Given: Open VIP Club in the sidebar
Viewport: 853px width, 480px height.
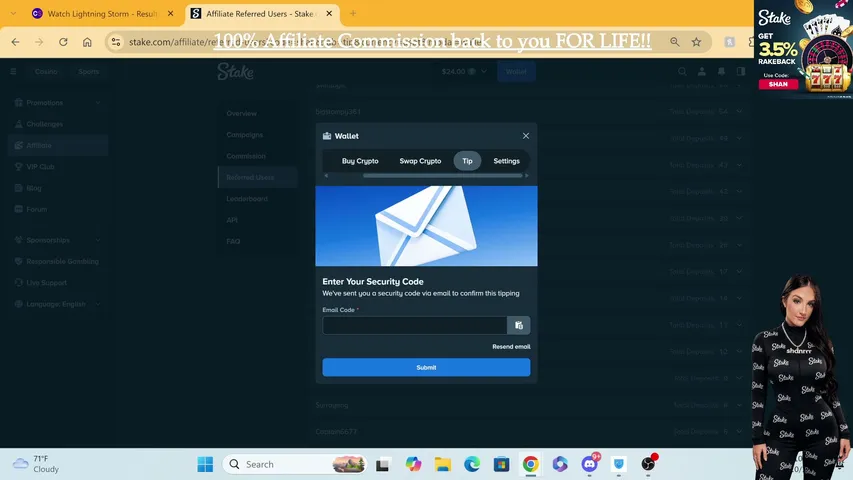Looking at the screenshot, I should pyautogui.click(x=58, y=167).
